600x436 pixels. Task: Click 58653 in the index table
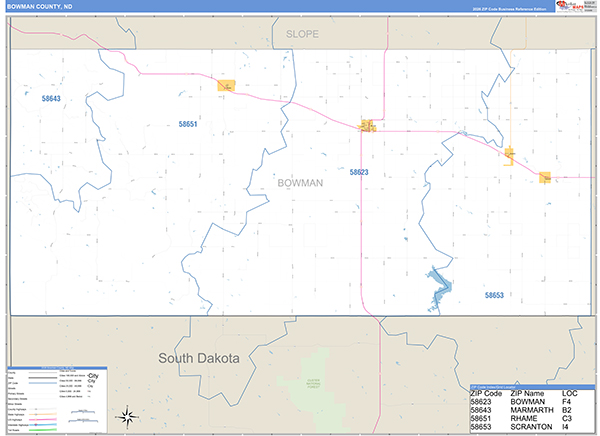coord(481,427)
